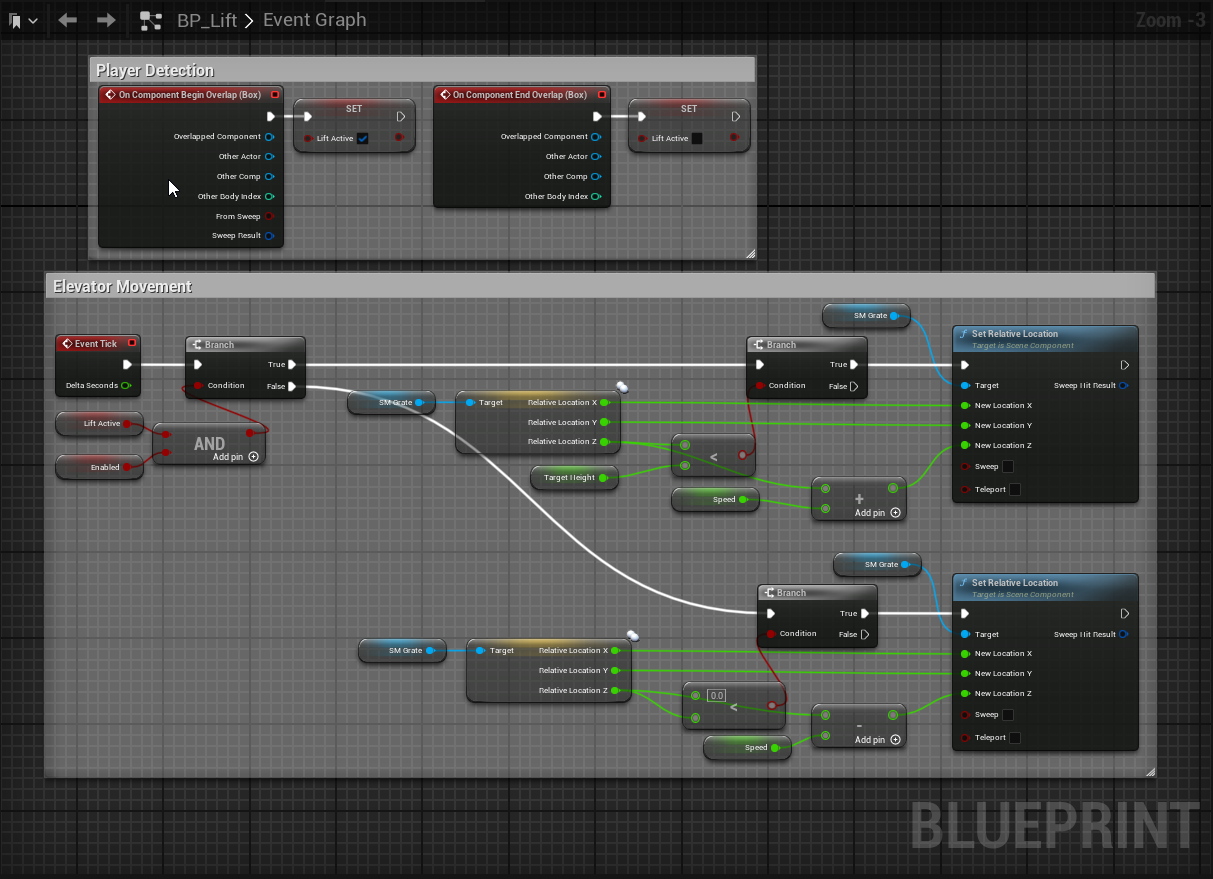
Task: Select the AND node label
Action: (210, 443)
